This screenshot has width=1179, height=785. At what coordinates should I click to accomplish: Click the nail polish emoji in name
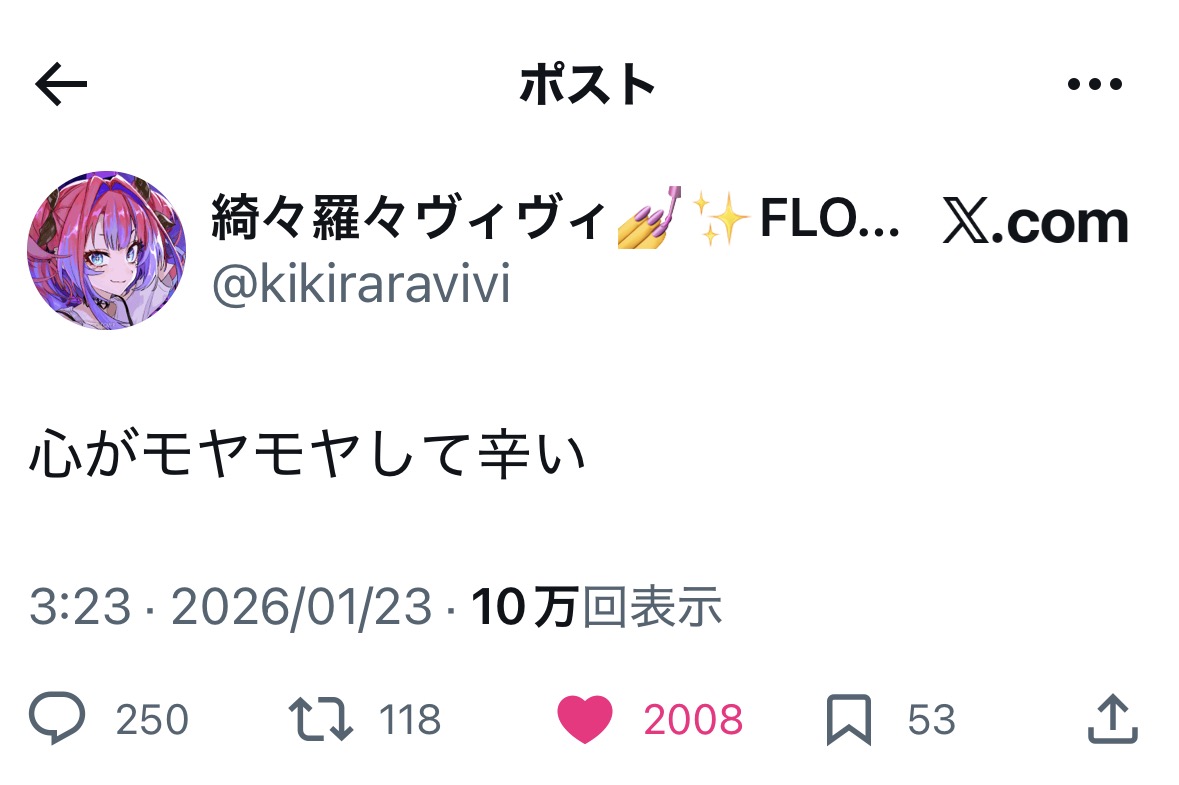649,216
